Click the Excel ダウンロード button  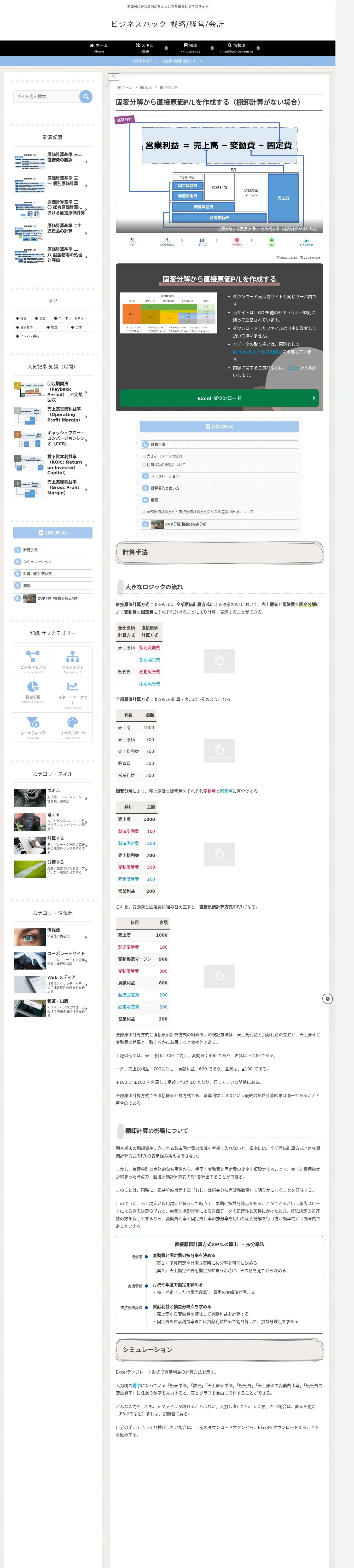click(219, 398)
